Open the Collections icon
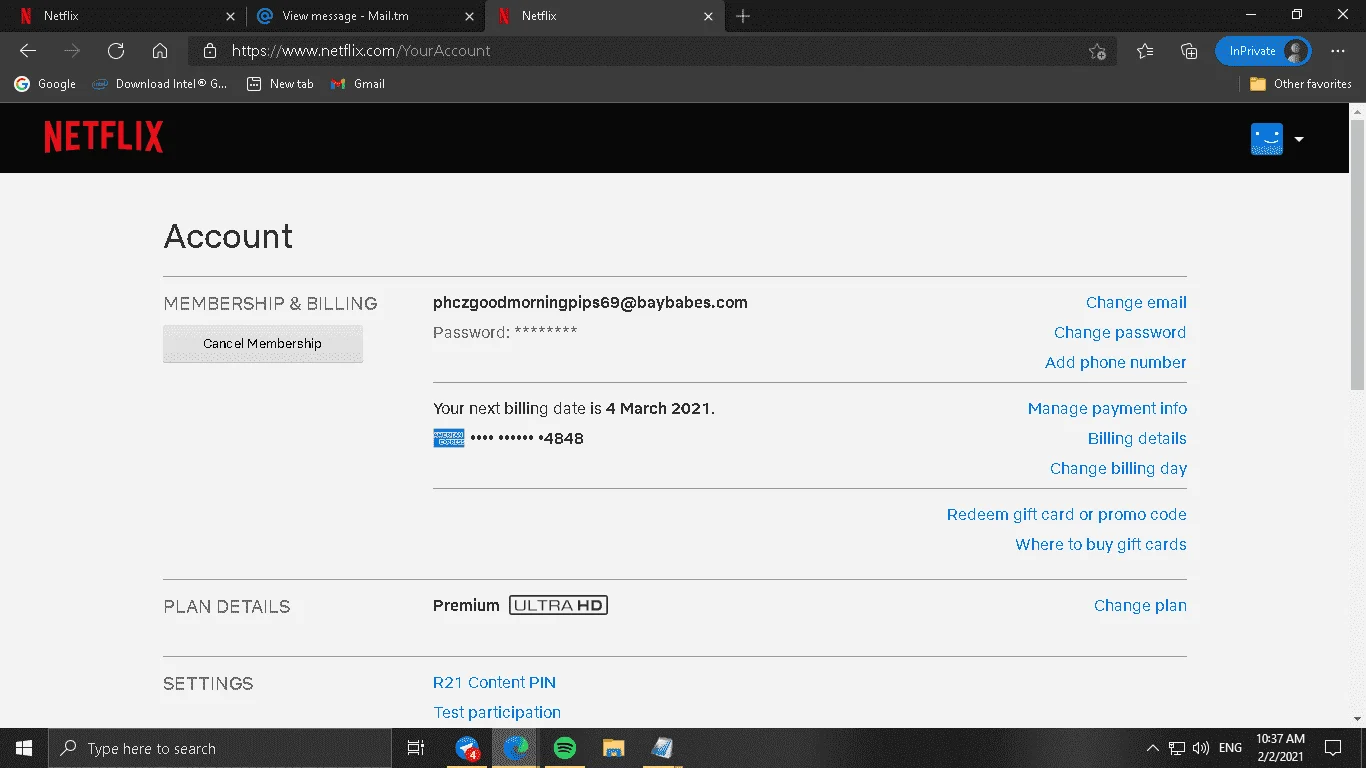This screenshot has height=768, width=1366. point(1189,51)
